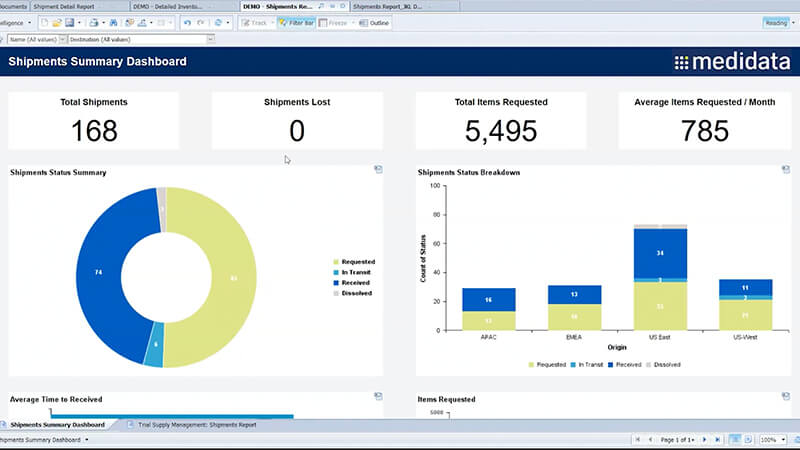Viewport: 800px width, 450px height.
Task: Click the US East Requested bar segment
Action: pos(660,306)
